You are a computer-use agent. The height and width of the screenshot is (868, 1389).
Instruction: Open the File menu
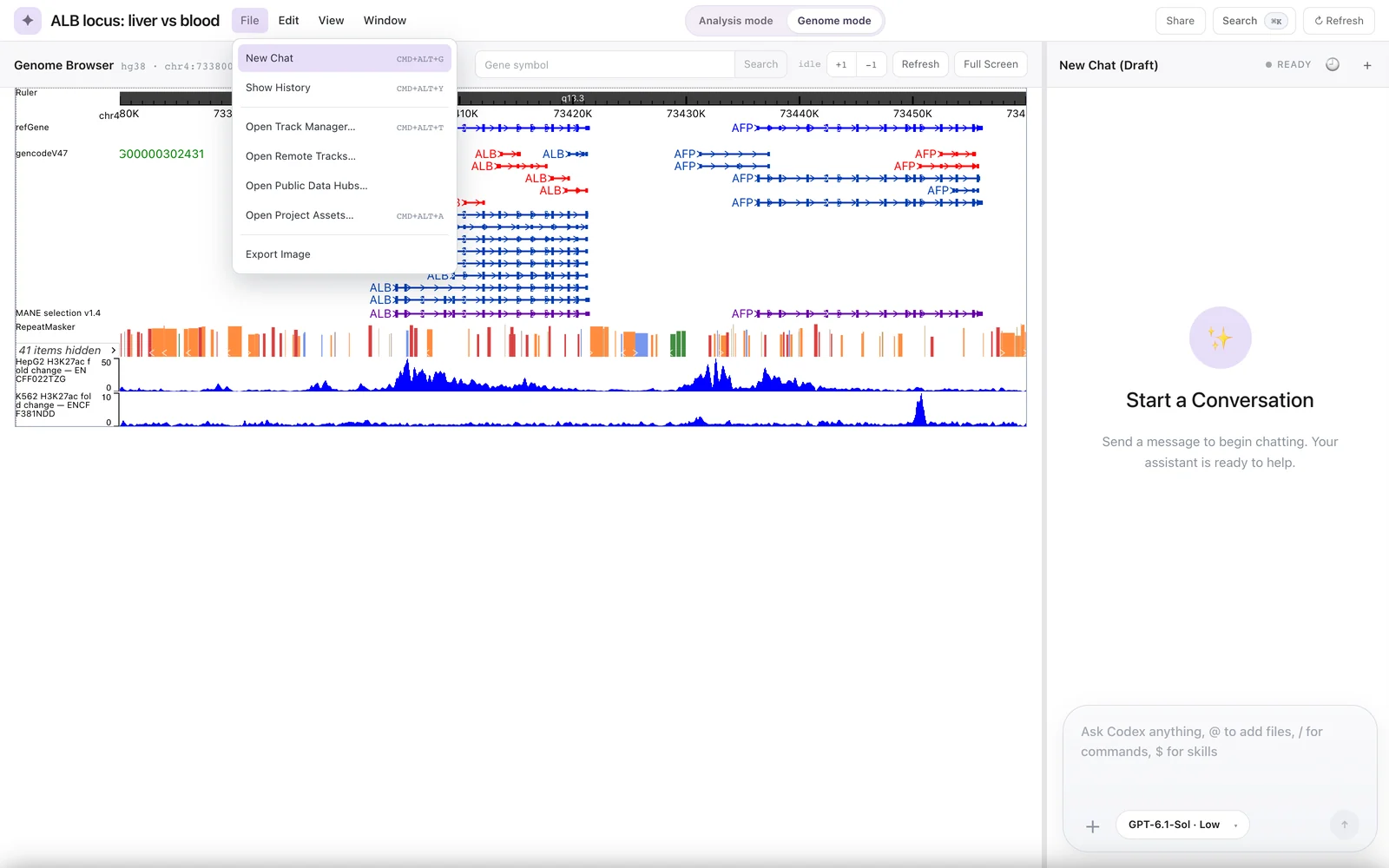point(250,21)
